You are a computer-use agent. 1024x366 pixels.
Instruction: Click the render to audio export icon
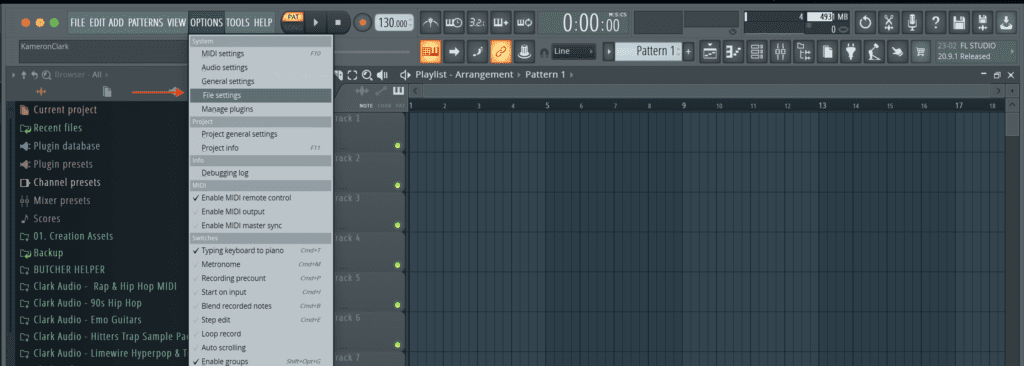(x=982, y=23)
